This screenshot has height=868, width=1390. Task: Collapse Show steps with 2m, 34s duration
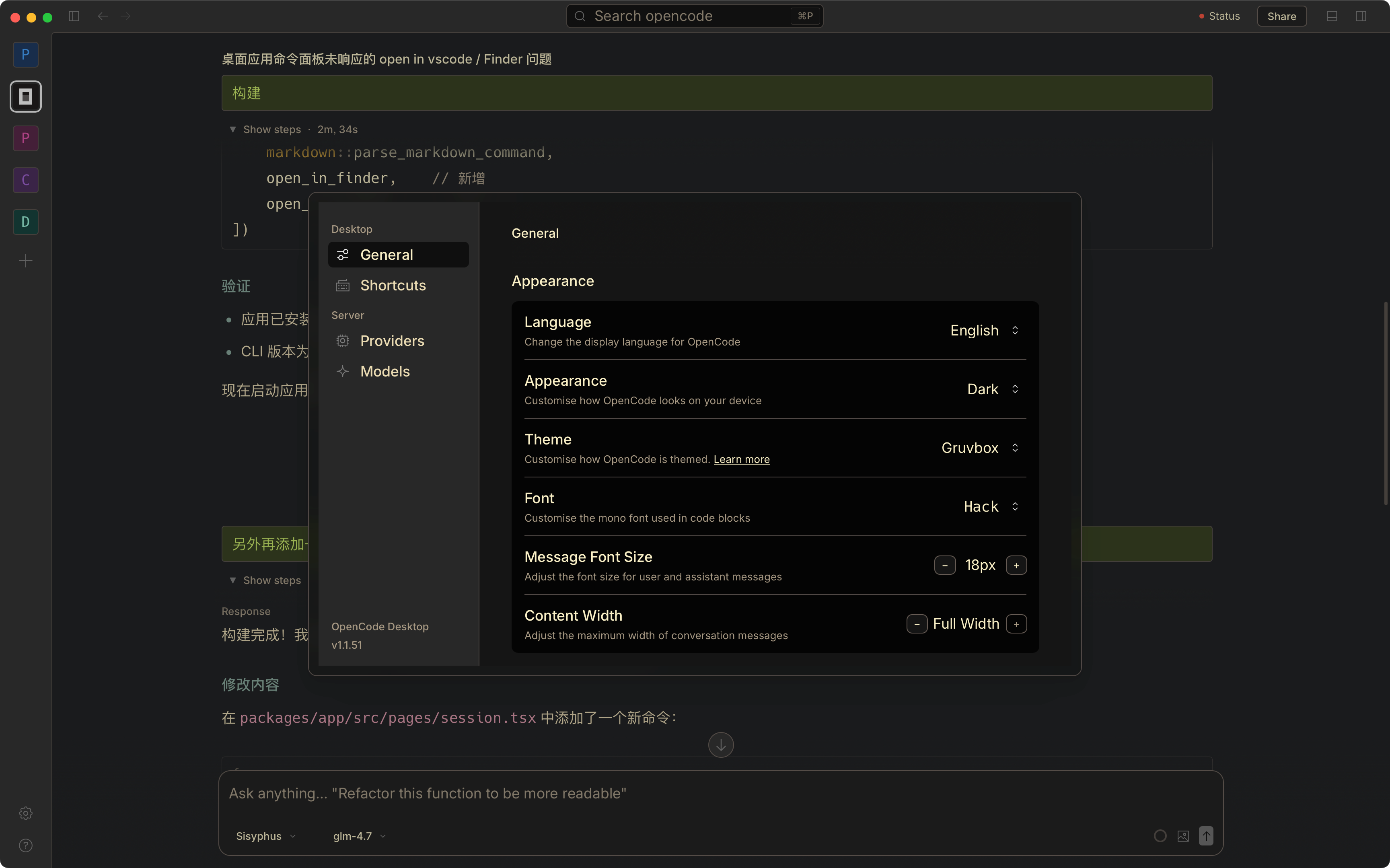point(293,129)
